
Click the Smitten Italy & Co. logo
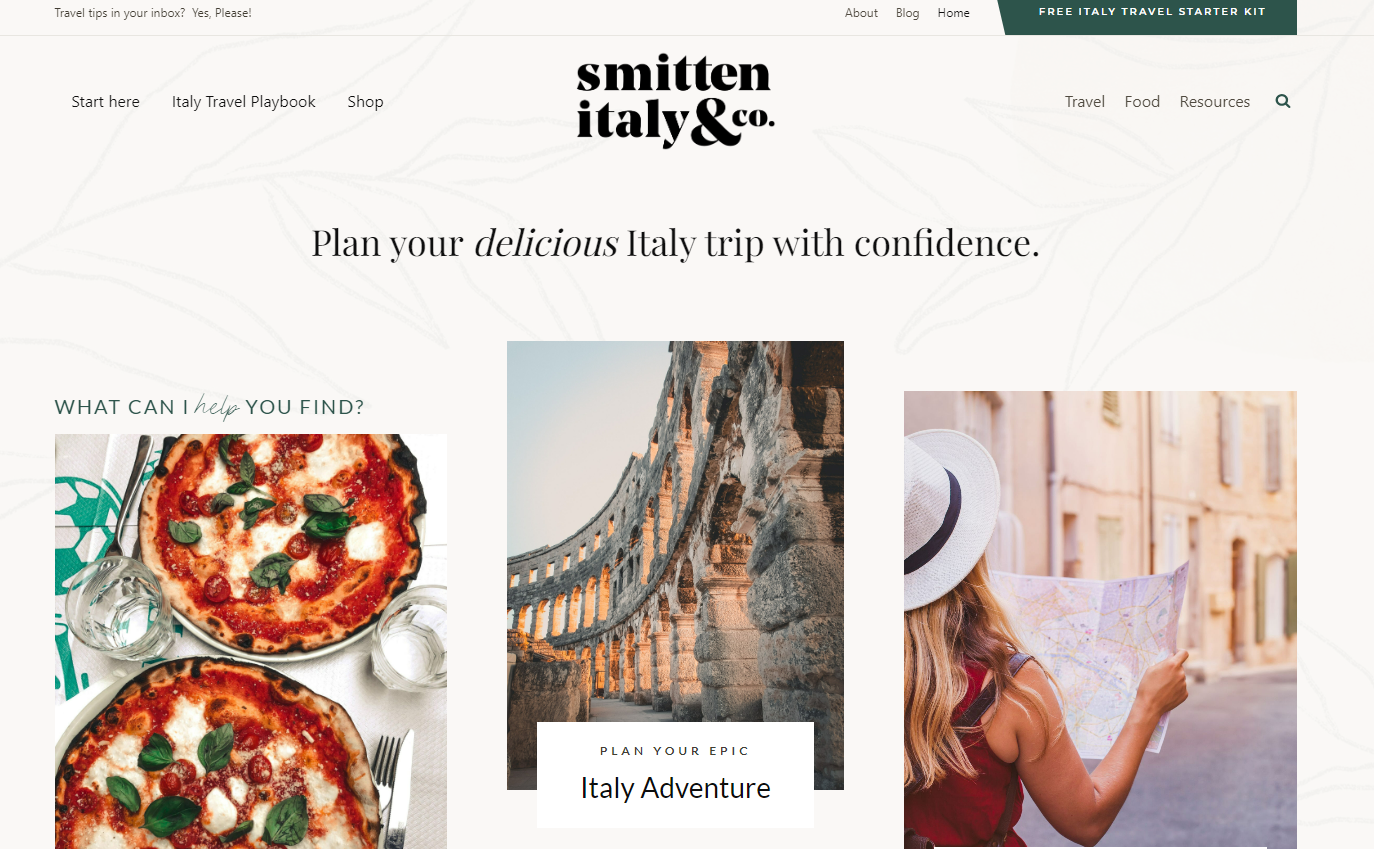coord(675,101)
